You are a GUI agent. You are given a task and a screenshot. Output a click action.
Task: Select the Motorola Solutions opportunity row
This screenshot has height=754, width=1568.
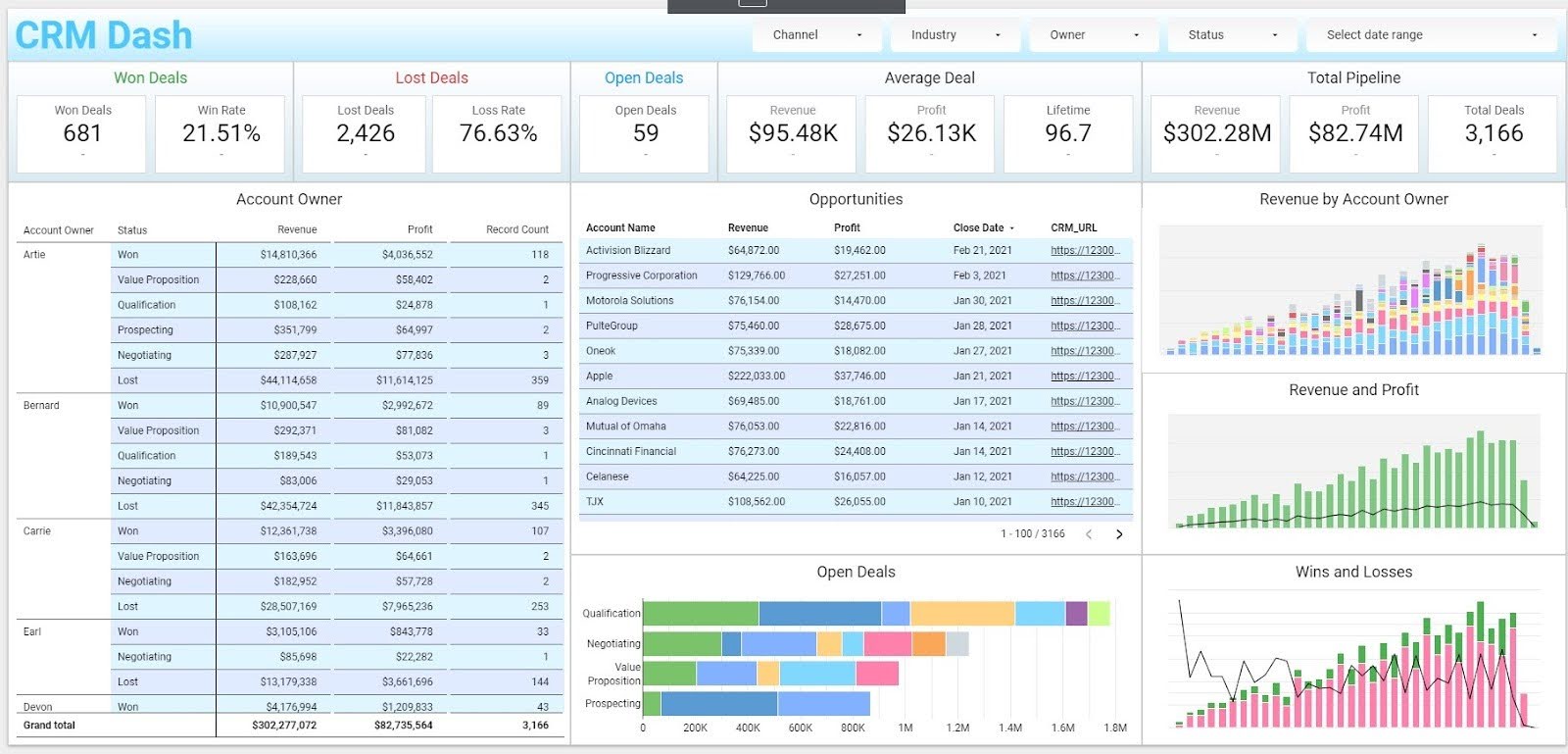click(856, 301)
